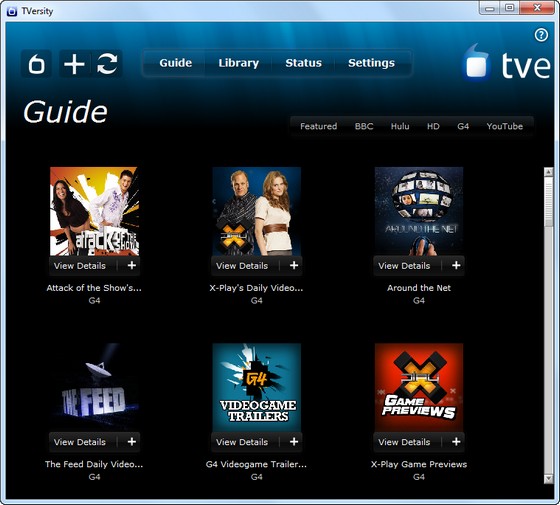The width and height of the screenshot is (560, 505).
Task: Open the Library tab
Action: click(x=239, y=63)
